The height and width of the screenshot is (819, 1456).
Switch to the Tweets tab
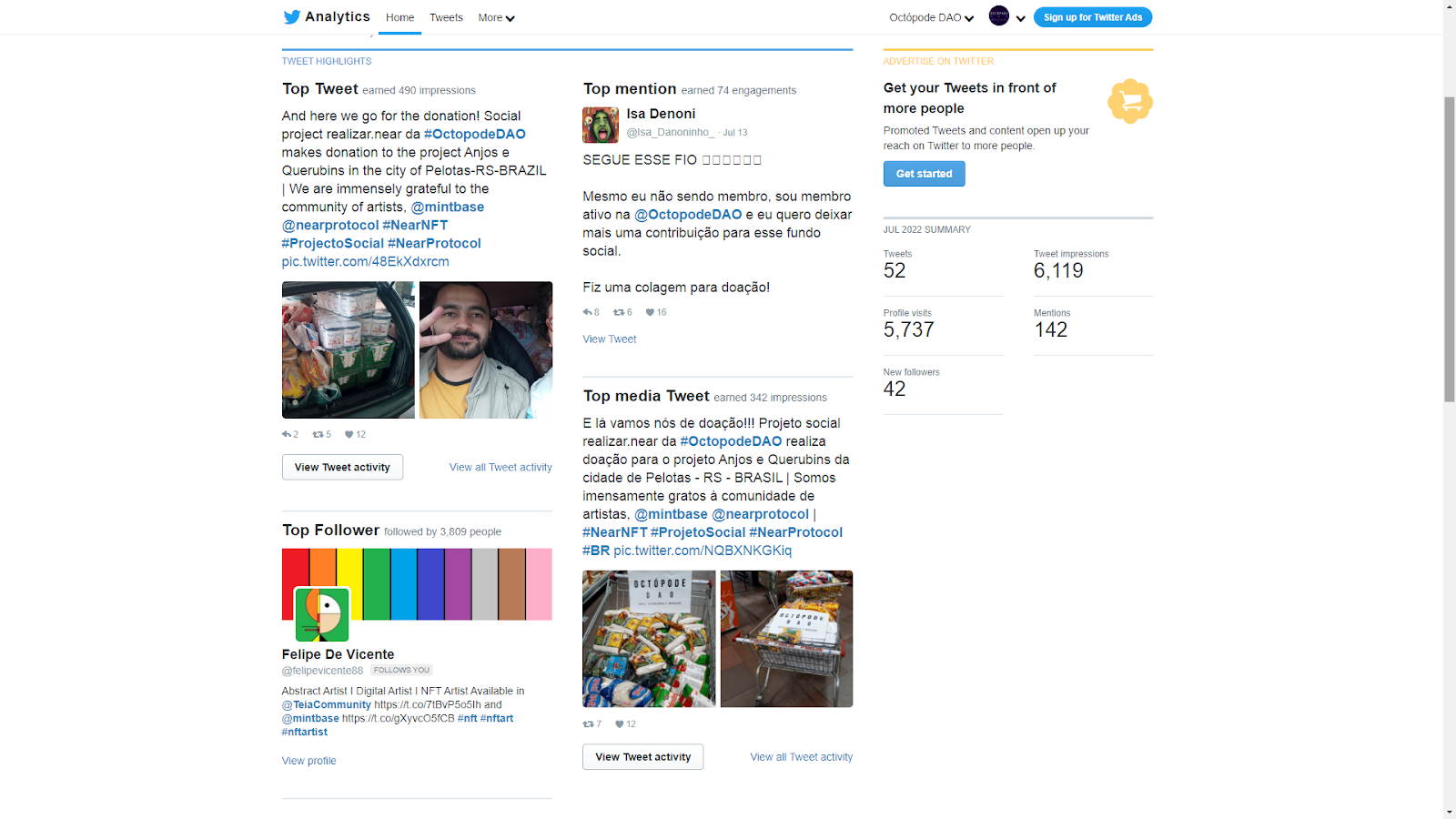click(x=446, y=17)
